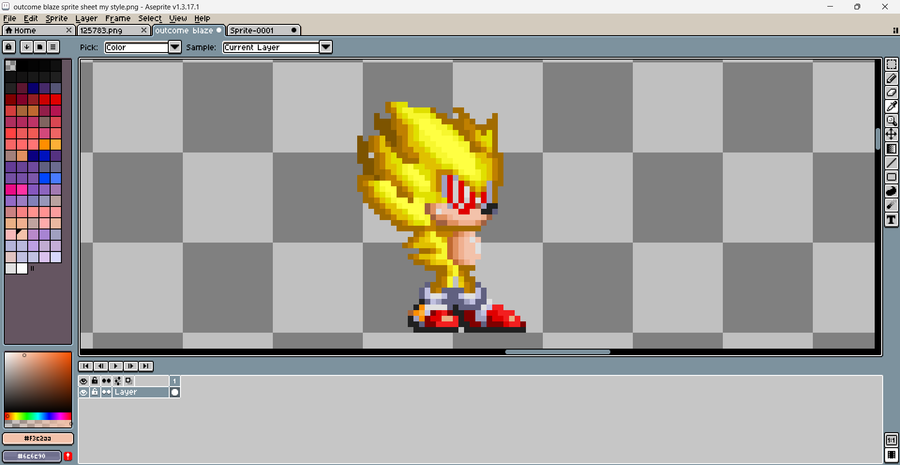This screenshot has width=900, height=465.
Task: Select the Move tool
Action: pyautogui.click(x=891, y=134)
